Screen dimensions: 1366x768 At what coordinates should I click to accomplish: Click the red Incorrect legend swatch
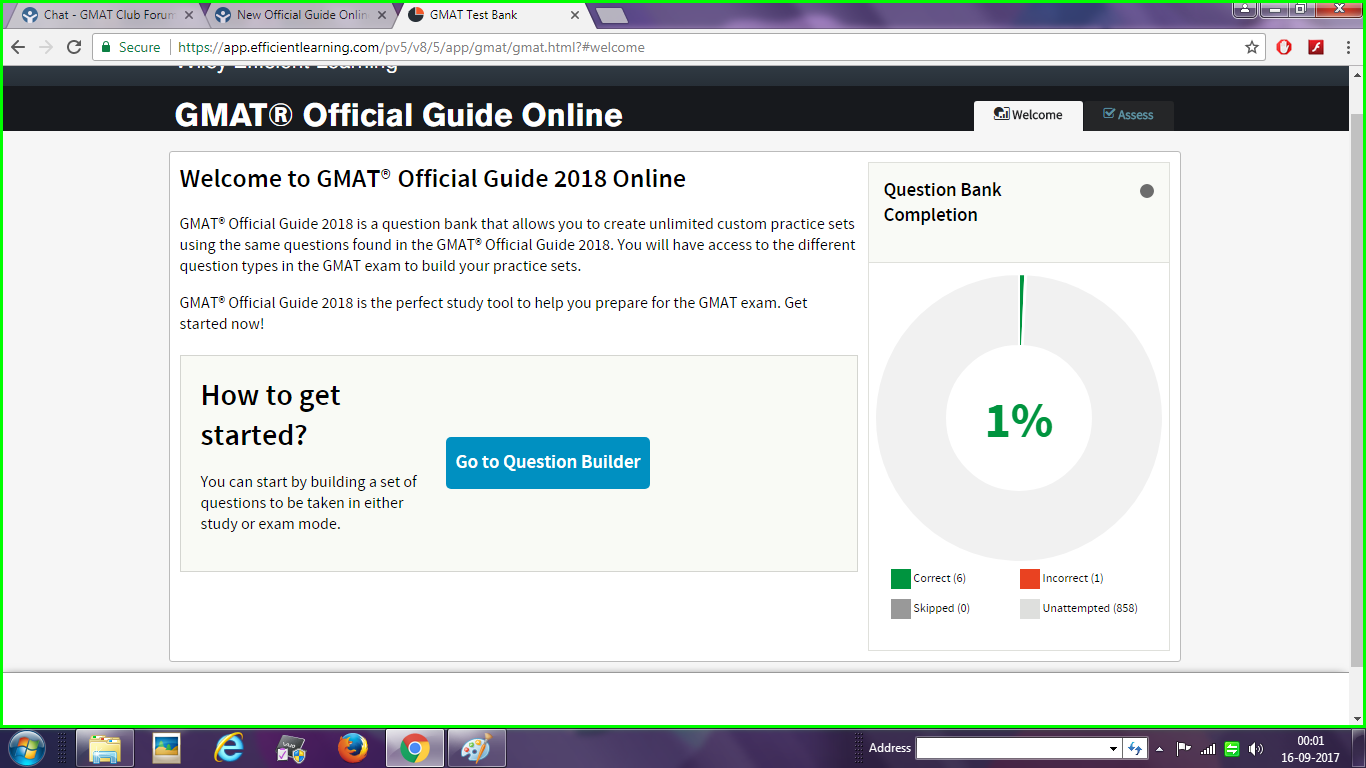(1030, 579)
